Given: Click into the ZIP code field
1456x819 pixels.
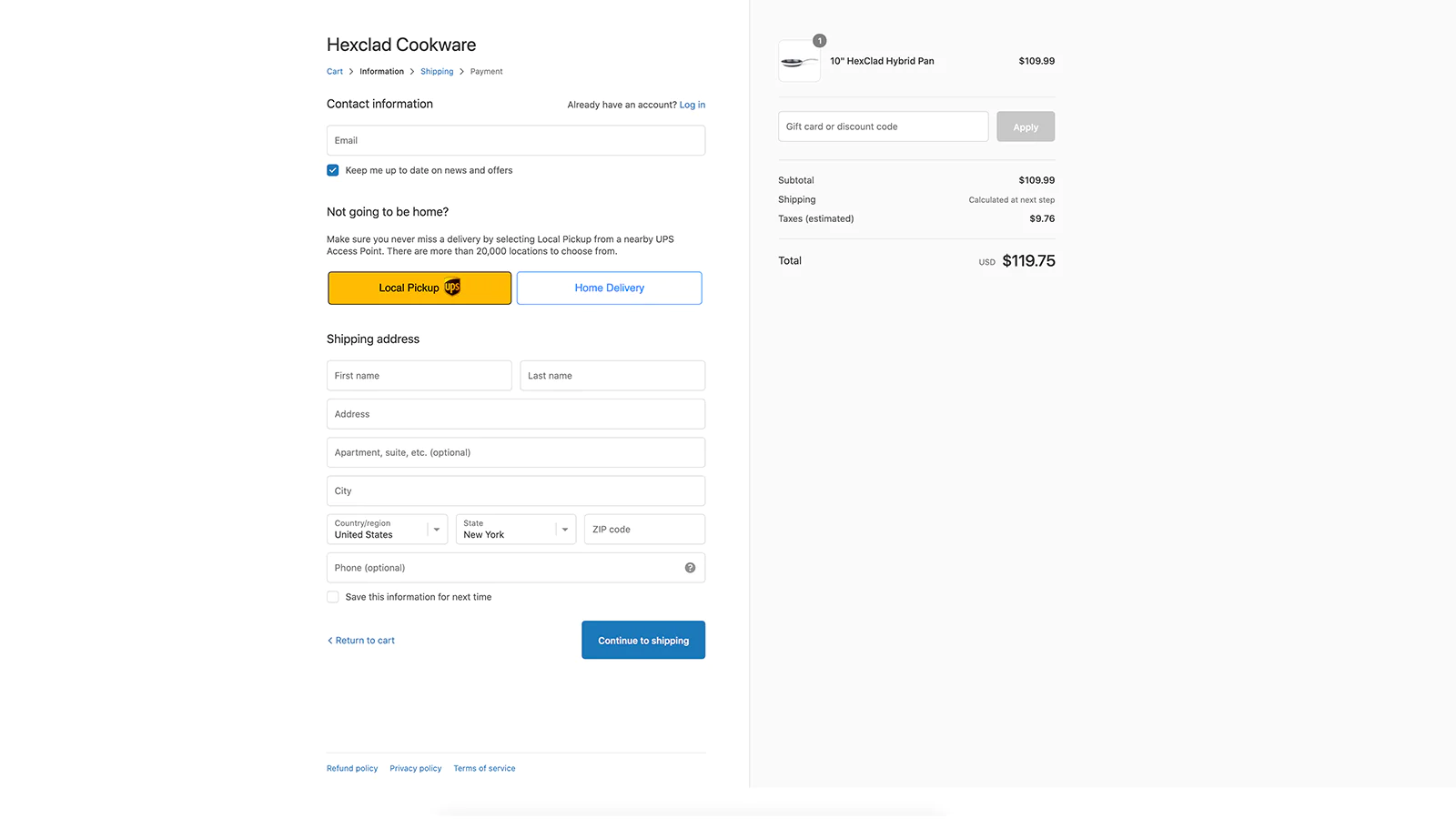Looking at the screenshot, I should (644, 530).
